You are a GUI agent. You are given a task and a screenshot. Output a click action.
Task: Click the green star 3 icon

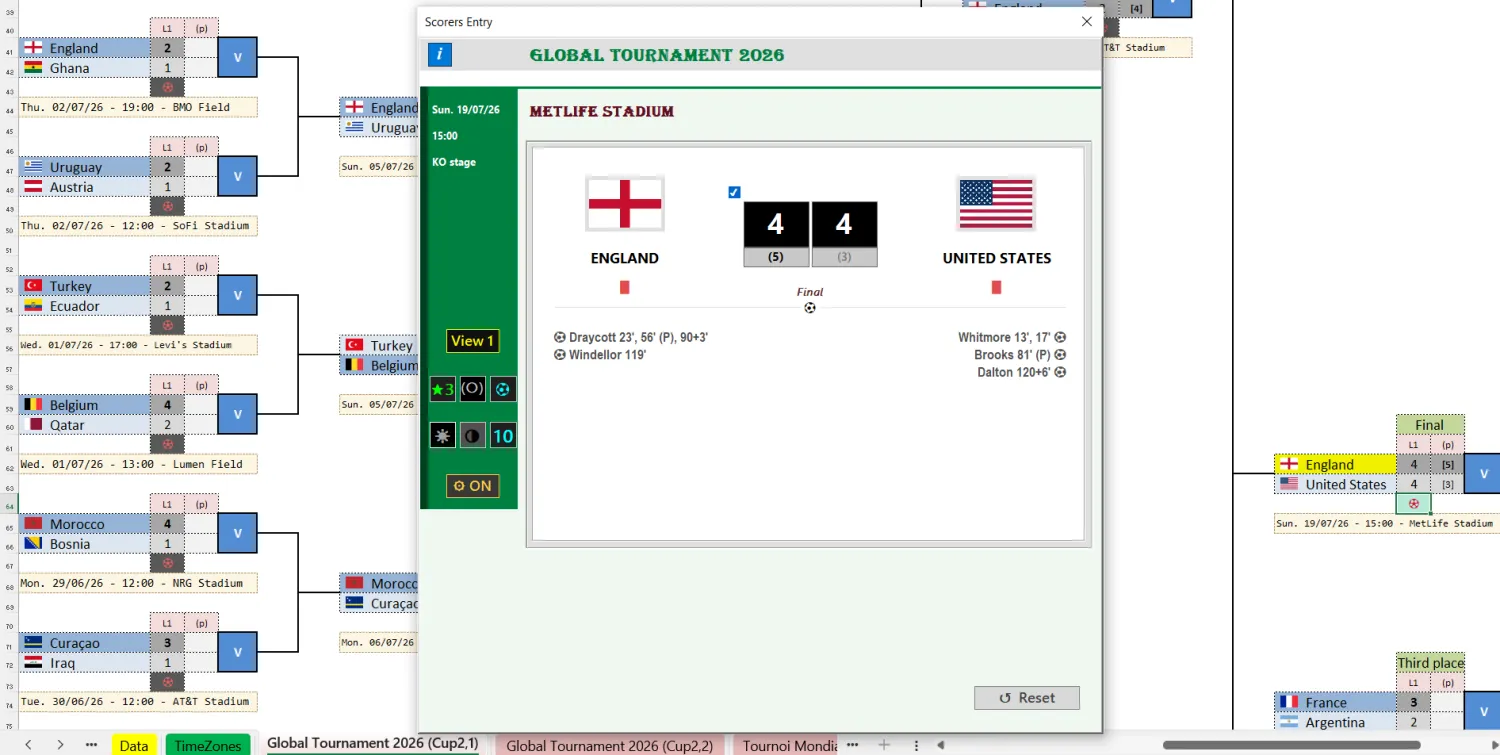(x=442, y=389)
